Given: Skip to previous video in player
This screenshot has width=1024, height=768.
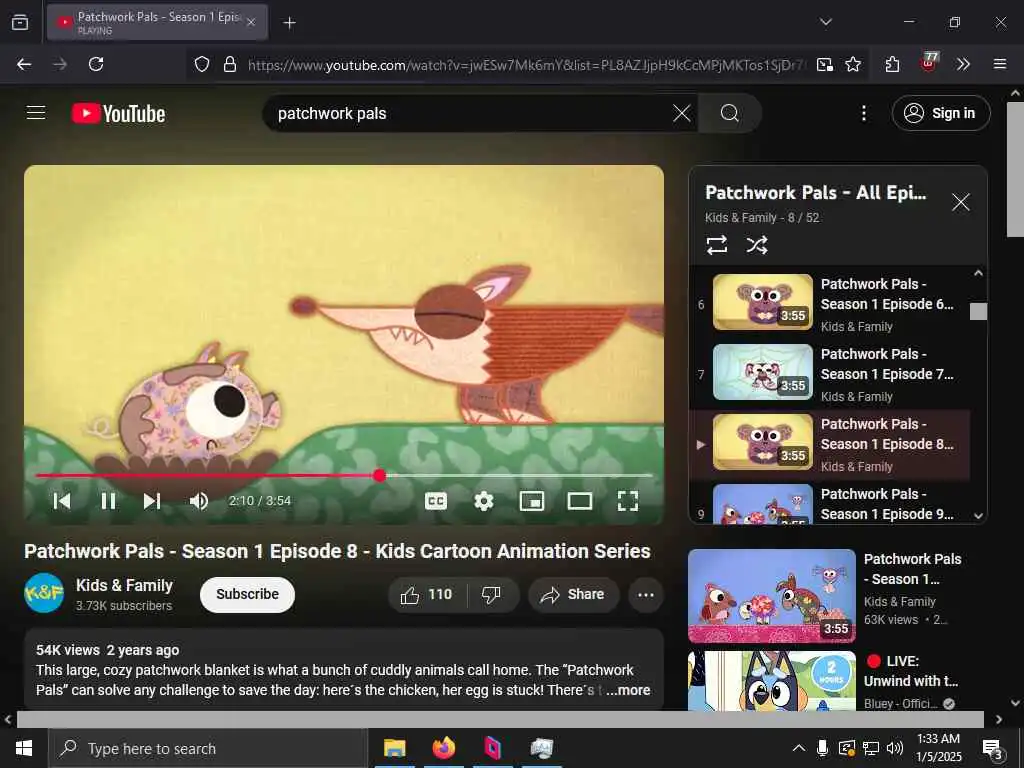Looking at the screenshot, I should point(62,501).
